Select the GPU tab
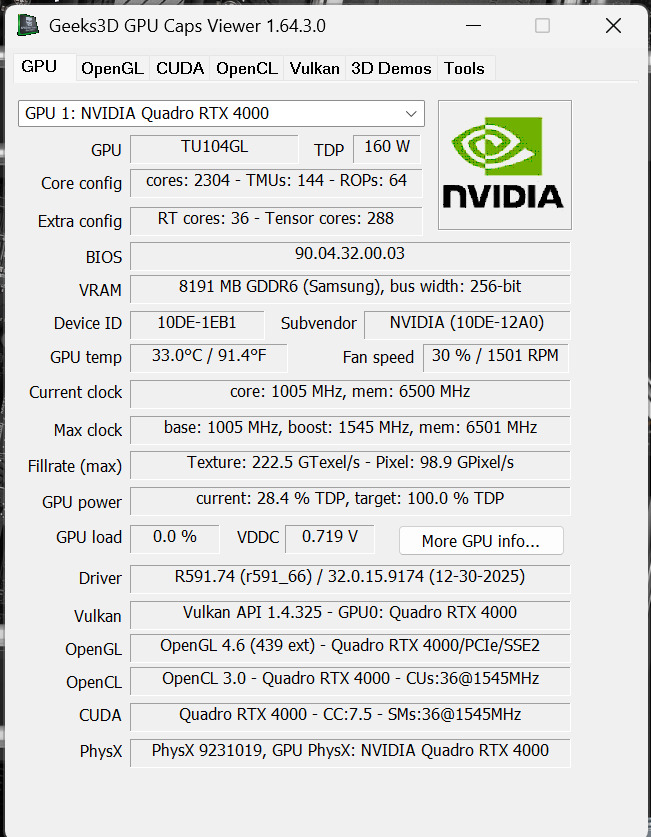Screen dimensions: 651x837 click(40, 67)
